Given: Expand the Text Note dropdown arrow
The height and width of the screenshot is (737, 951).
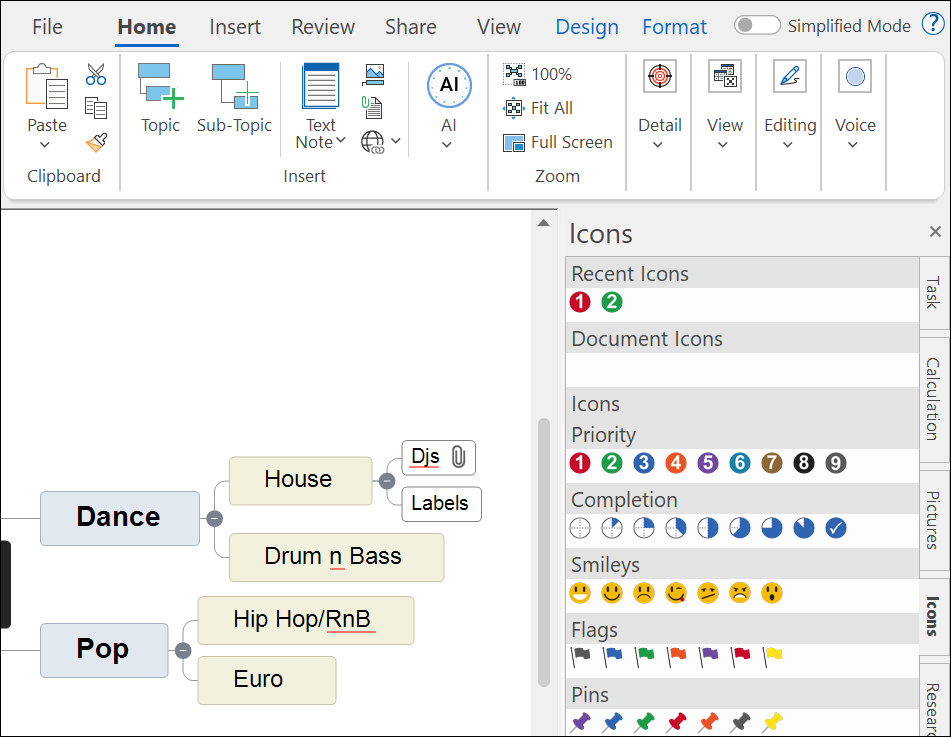Looking at the screenshot, I should tap(341, 141).
